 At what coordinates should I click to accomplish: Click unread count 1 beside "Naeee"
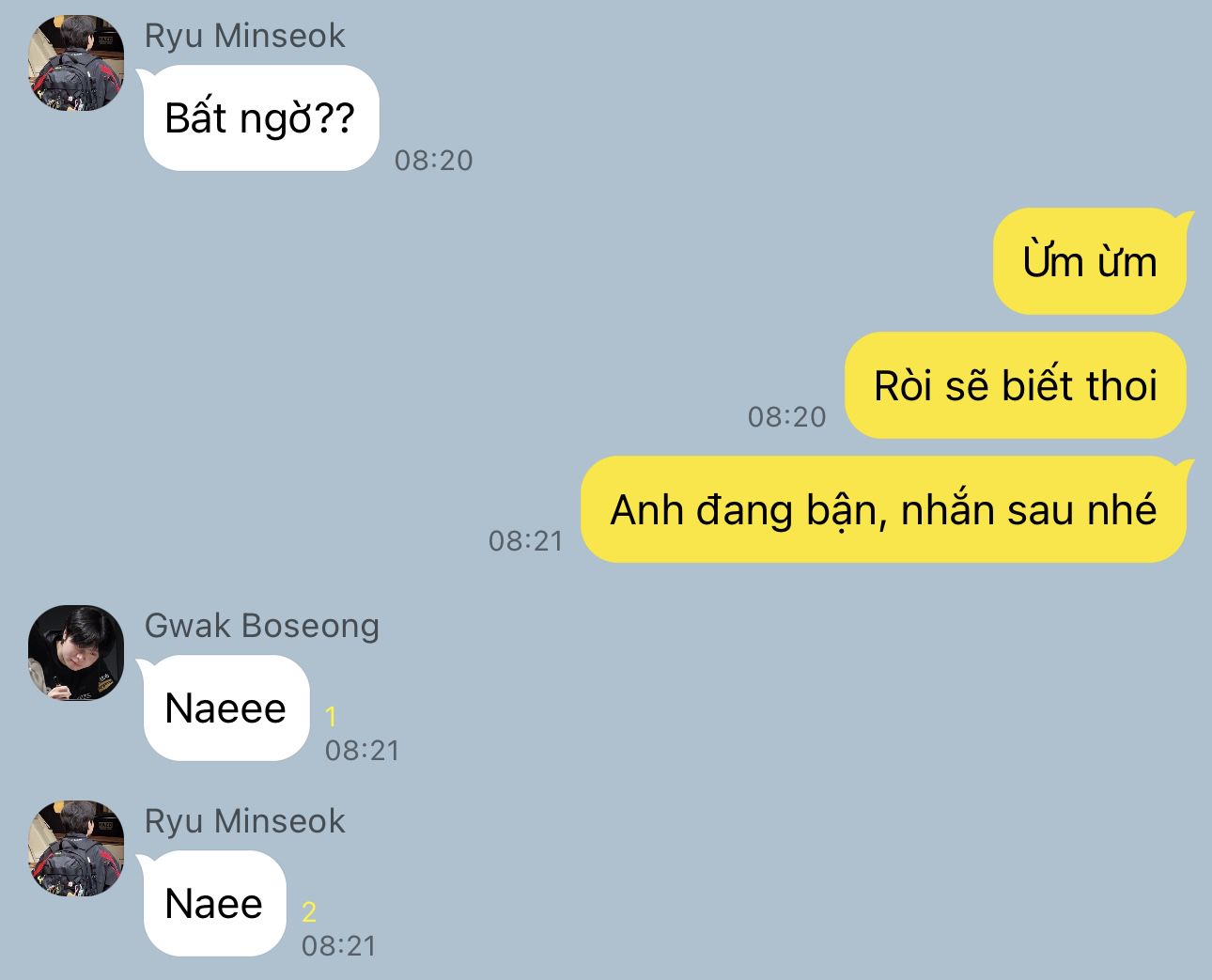(x=331, y=718)
